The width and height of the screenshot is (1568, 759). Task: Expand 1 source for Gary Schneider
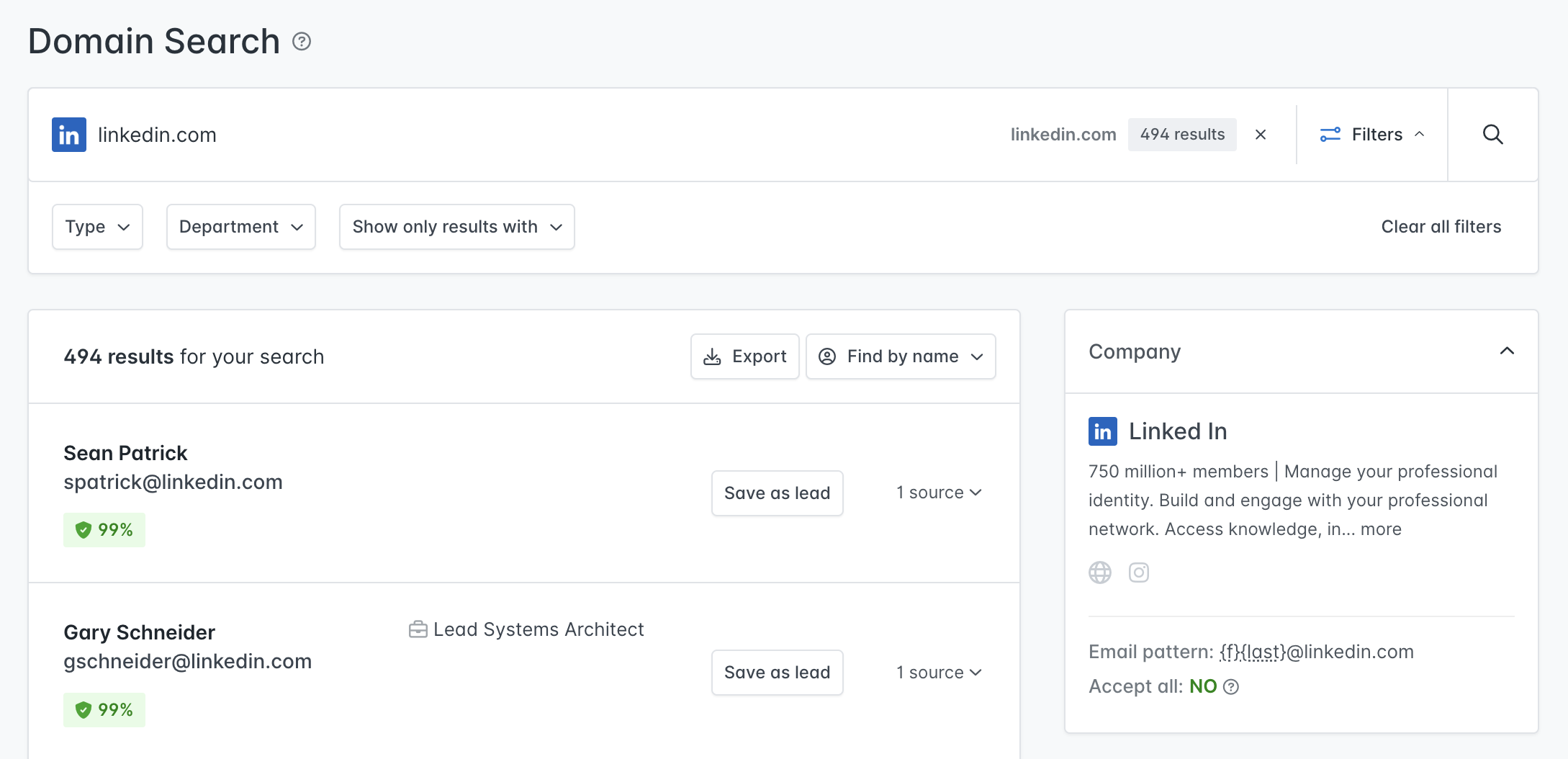click(939, 673)
